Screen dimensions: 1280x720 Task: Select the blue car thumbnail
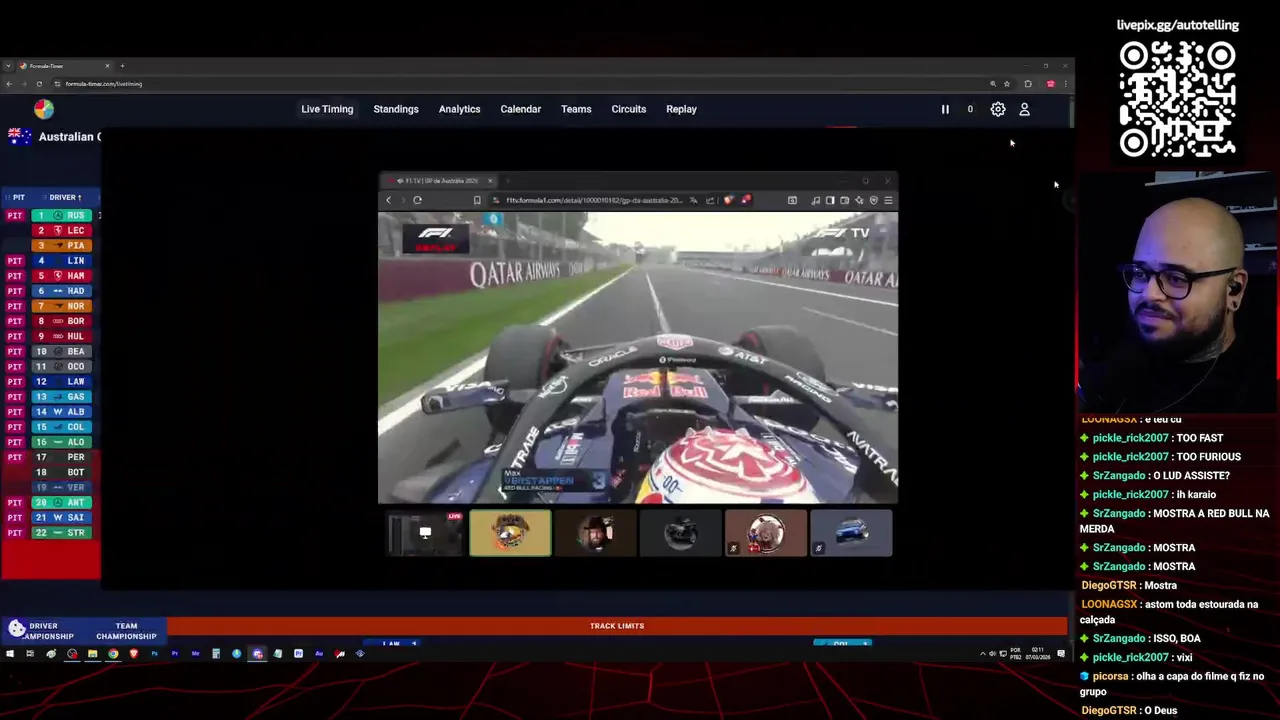click(851, 533)
